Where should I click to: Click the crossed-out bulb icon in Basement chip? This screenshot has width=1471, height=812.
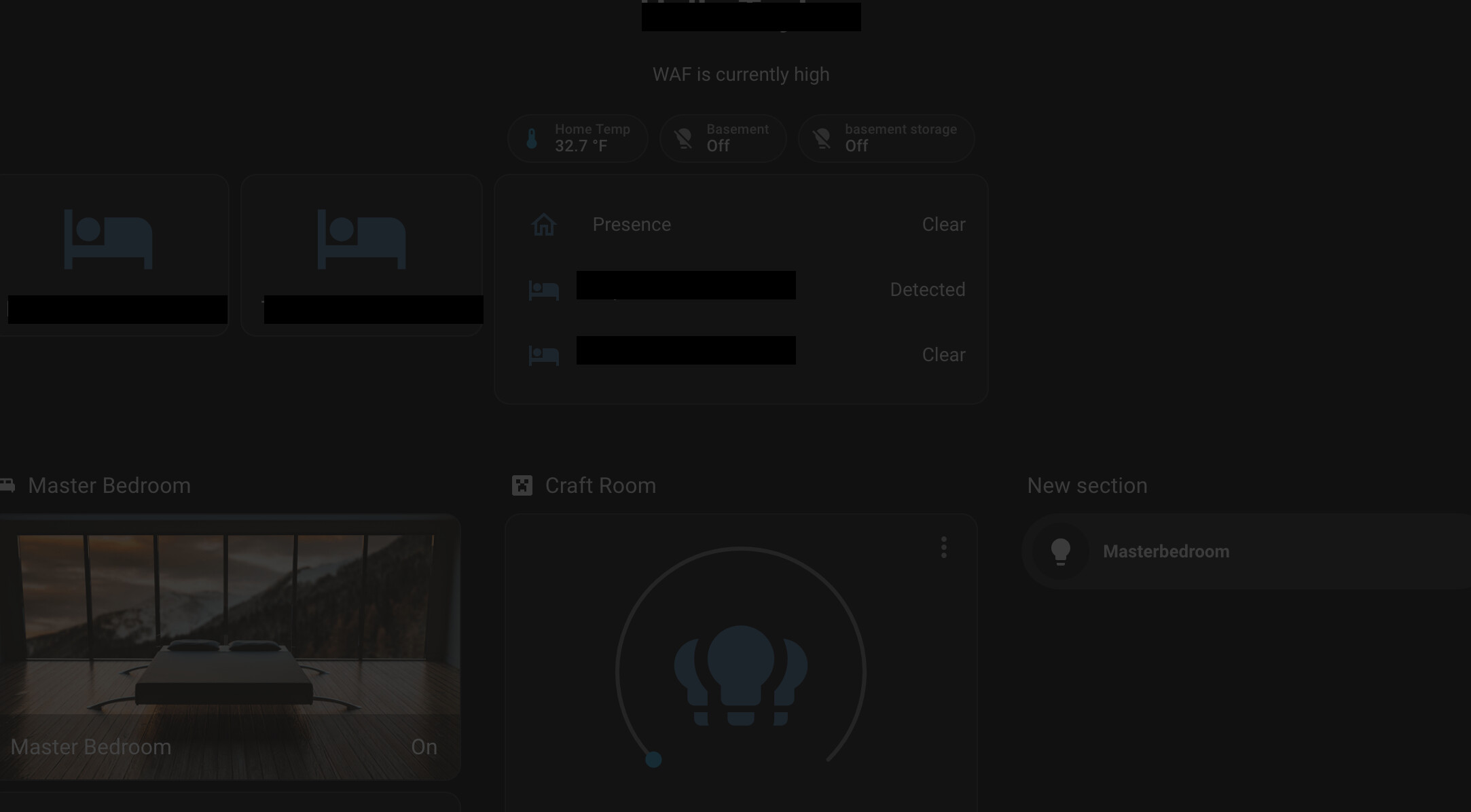tap(684, 139)
